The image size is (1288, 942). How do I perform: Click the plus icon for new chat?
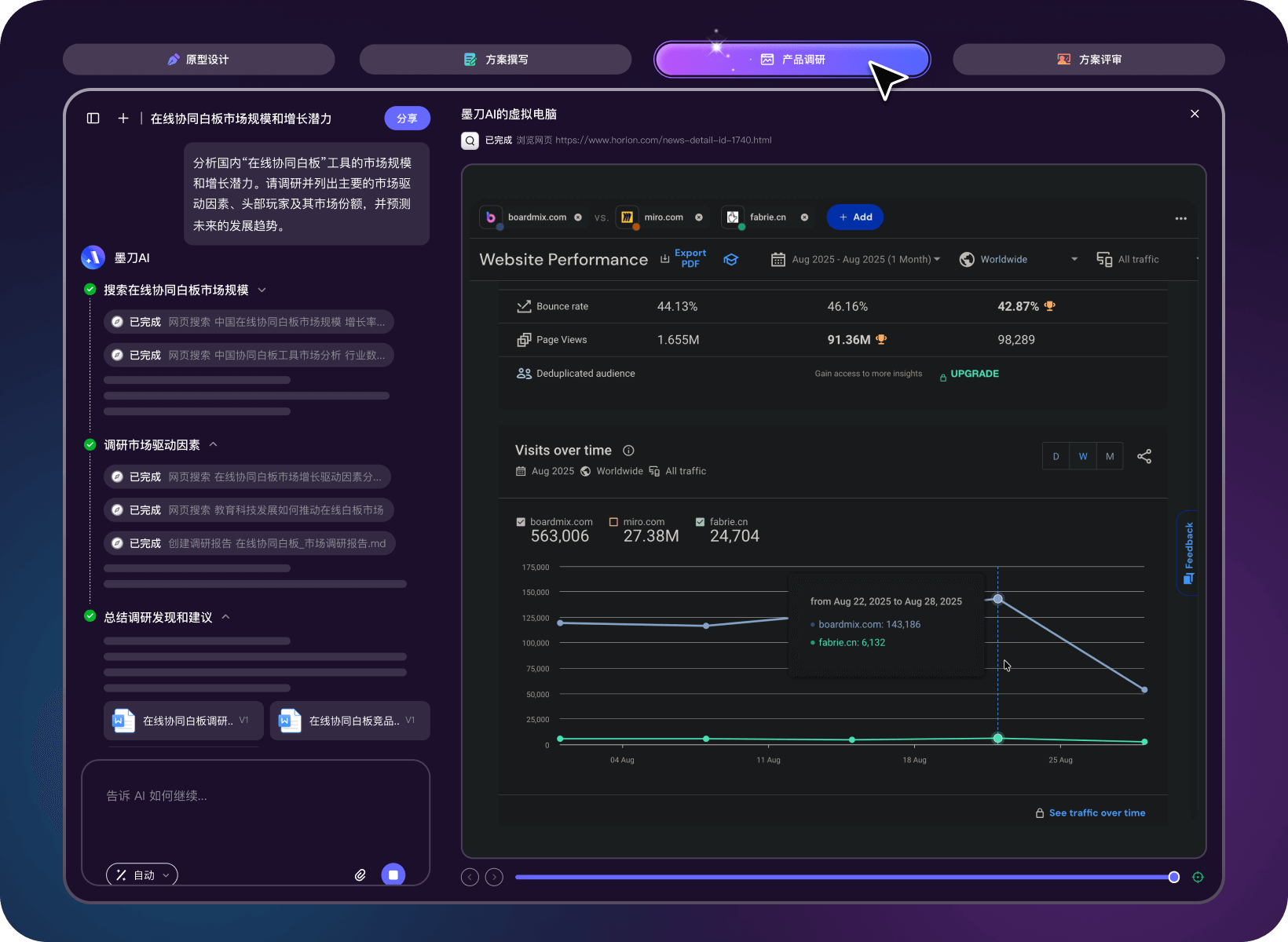[123, 119]
